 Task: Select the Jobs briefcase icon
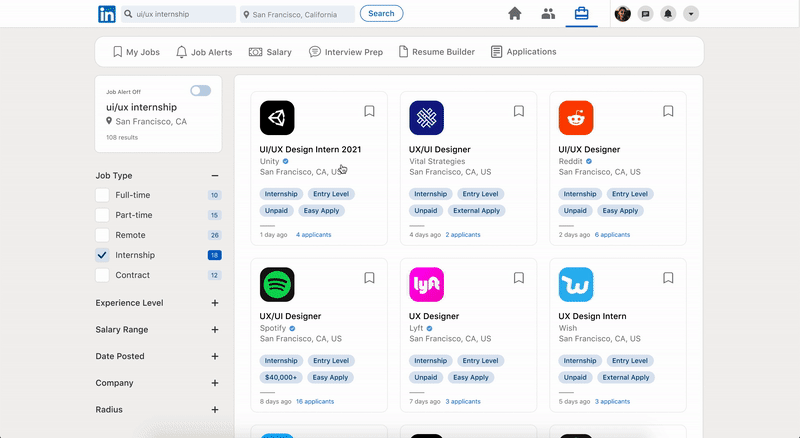click(x=581, y=13)
